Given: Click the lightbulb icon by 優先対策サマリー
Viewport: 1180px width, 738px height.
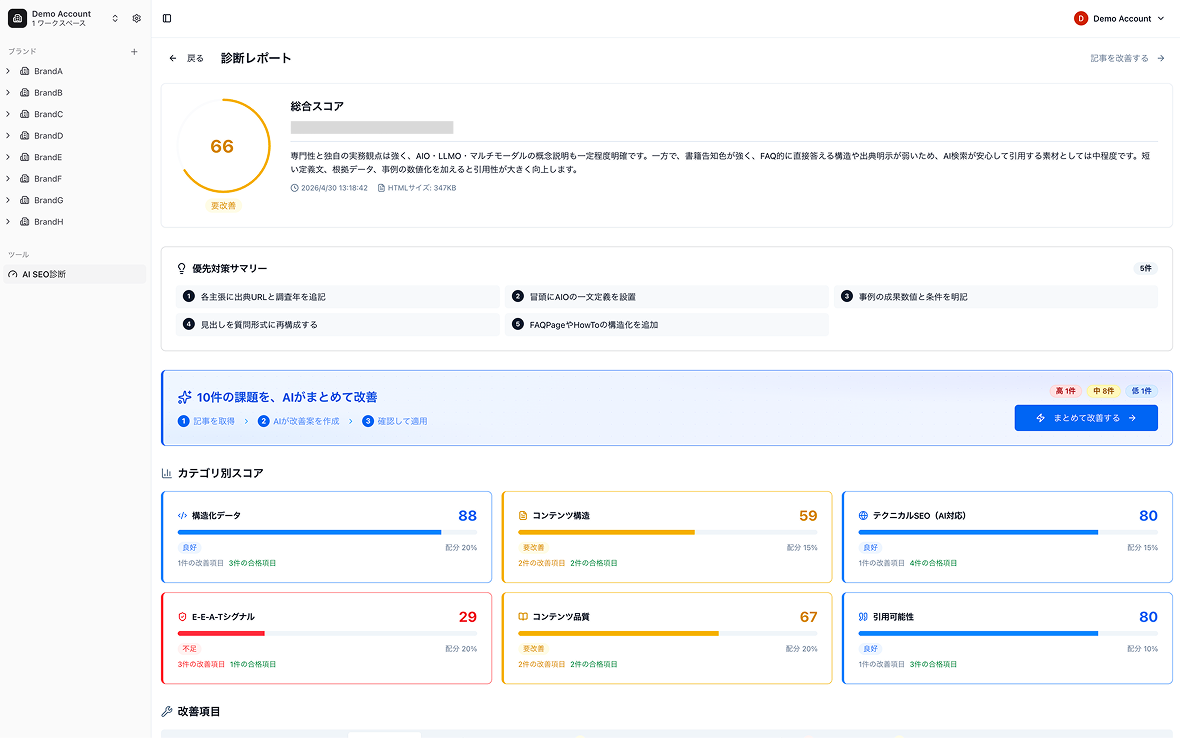Looking at the screenshot, I should (181, 269).
